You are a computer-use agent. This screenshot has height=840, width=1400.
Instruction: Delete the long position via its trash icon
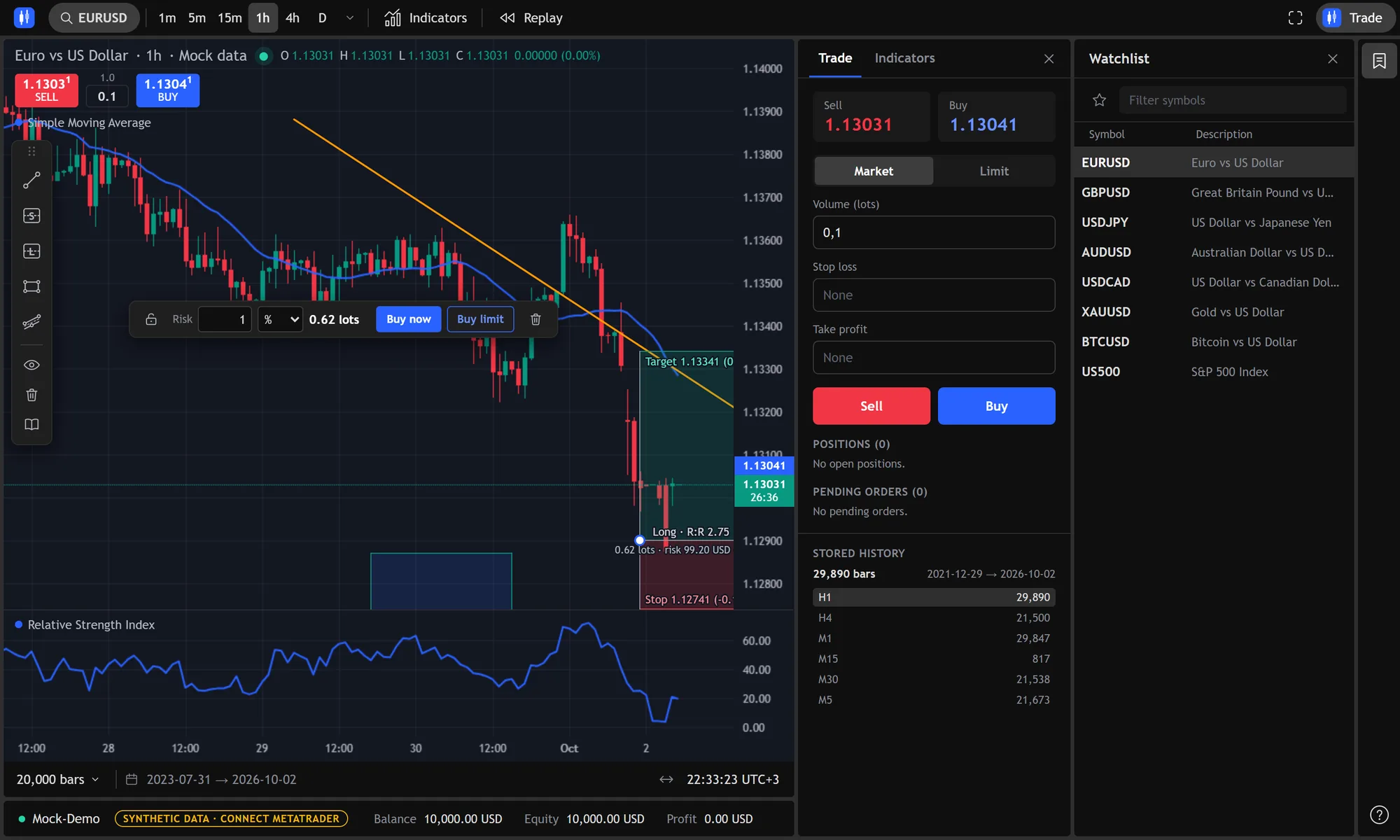(535, 319)
